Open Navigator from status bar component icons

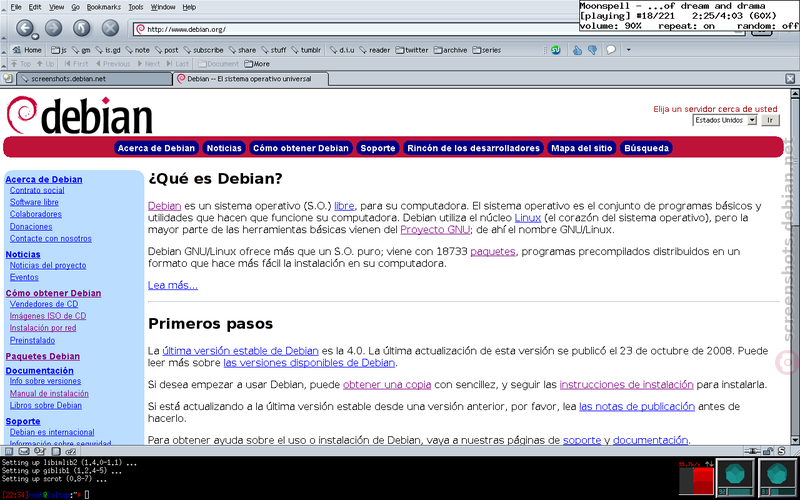9,451
